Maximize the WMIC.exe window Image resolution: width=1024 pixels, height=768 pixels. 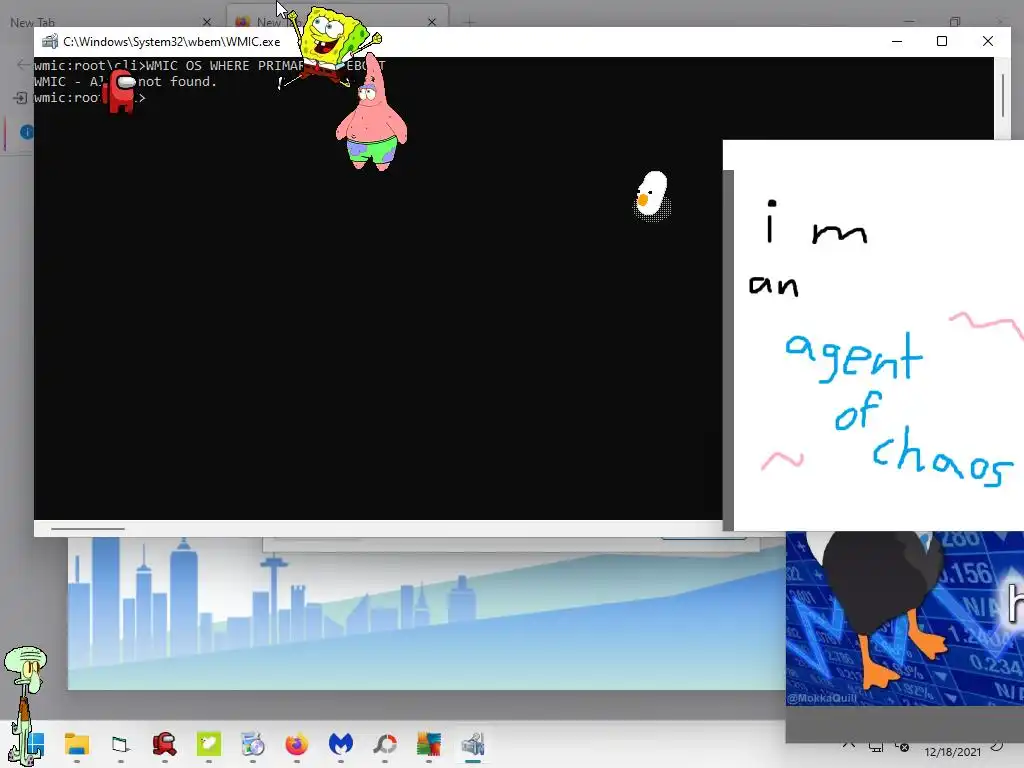[x=942, y=41]
